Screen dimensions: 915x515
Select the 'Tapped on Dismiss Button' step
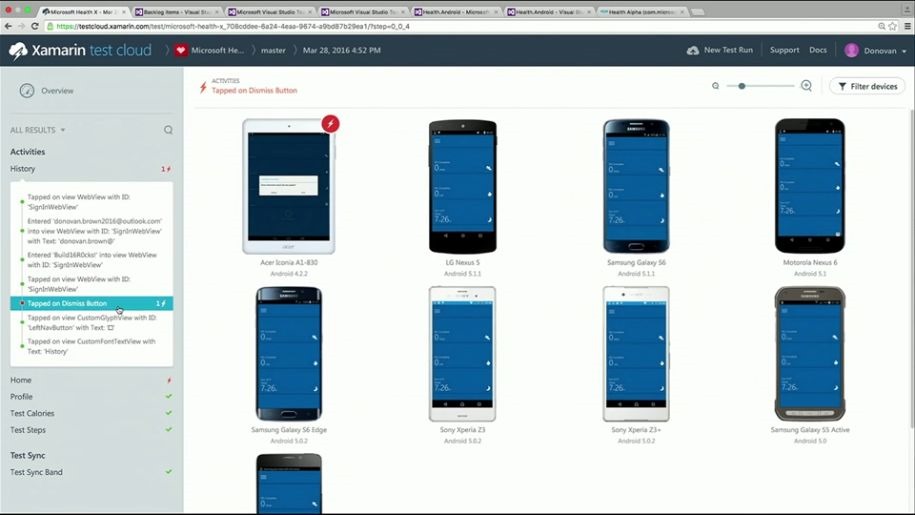[92, 303]
